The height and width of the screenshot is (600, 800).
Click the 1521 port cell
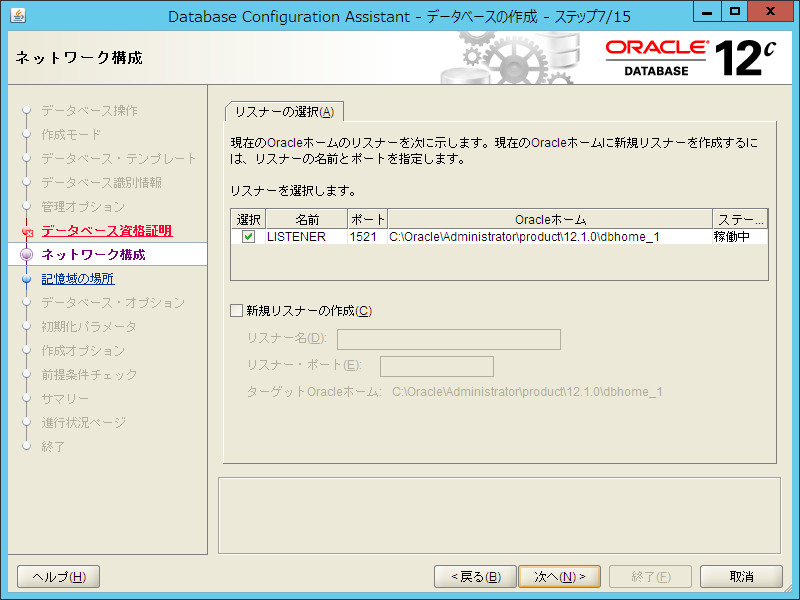tap(368, 237)
